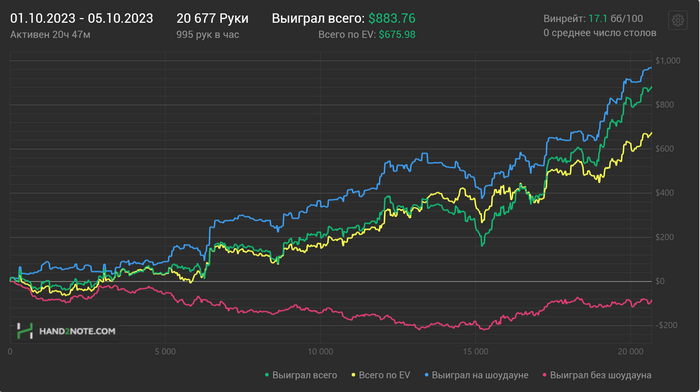This screenshot has height=392, width=700.
Task: Click '0 среднее число столов' text
Action: 600,33
